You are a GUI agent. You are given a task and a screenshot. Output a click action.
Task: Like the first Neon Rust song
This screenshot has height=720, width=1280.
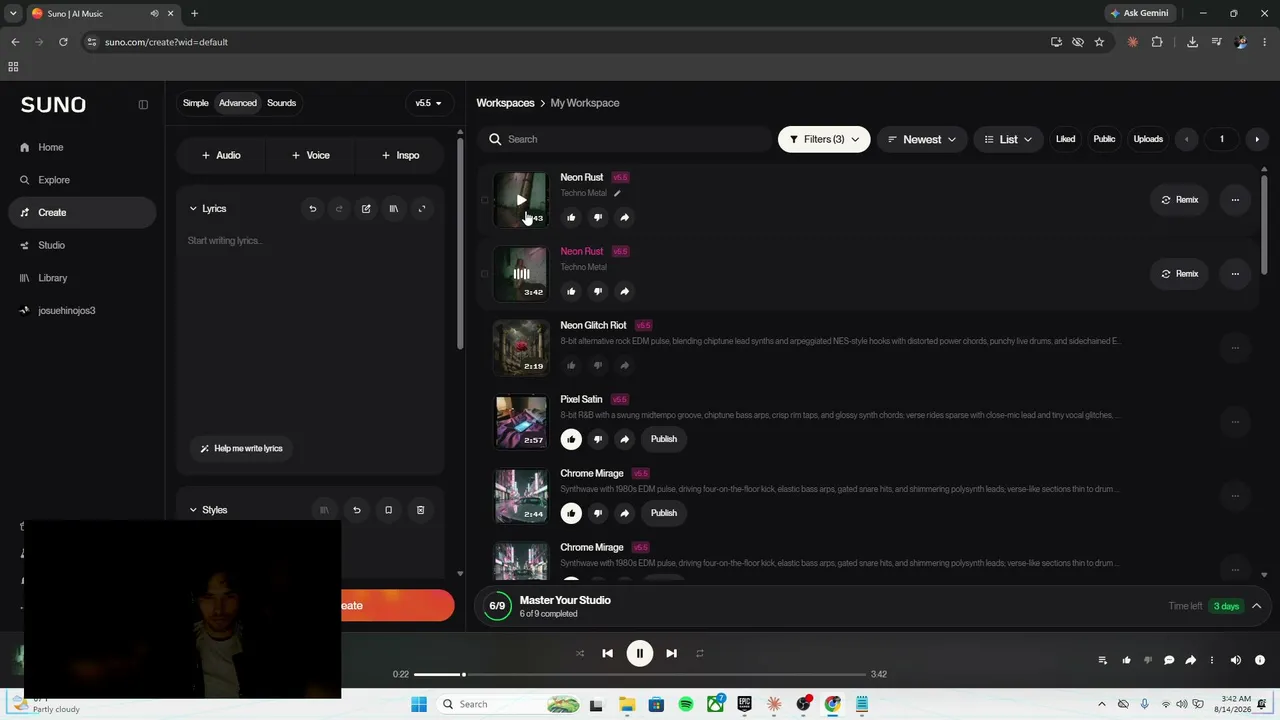point(571,217)
